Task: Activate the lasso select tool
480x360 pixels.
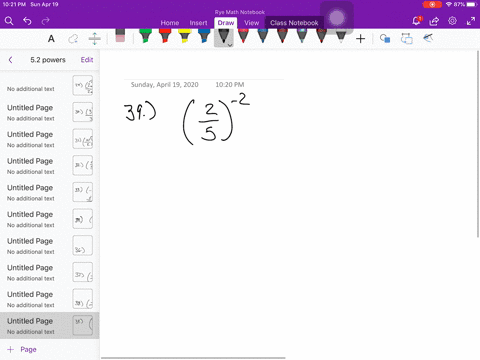Action: pyautogui.click(x=73, y=39)
